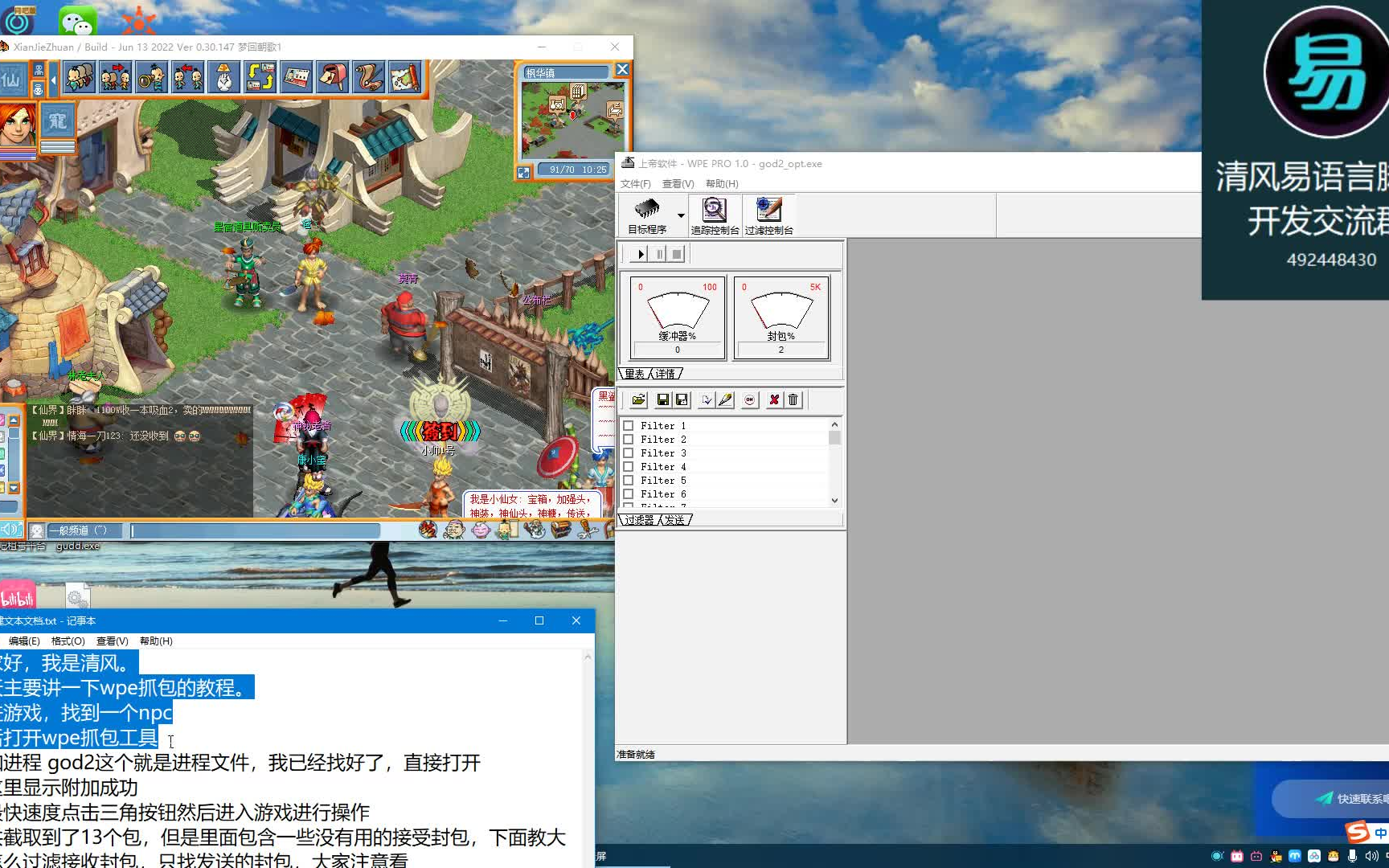Focus the game chat input field
Screen dimensions: 1389x868
pos(256,530)
